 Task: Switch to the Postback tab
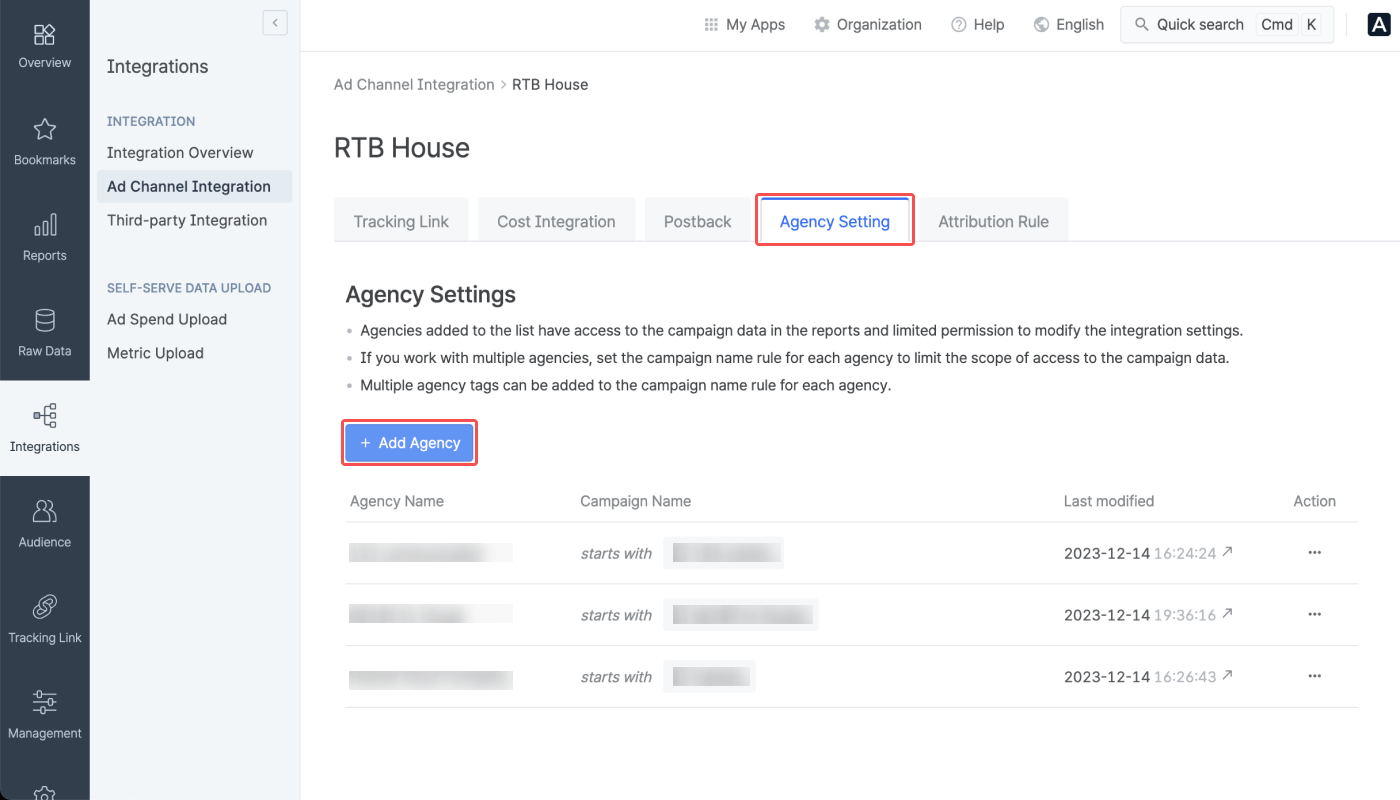click(x=697, y=221)
